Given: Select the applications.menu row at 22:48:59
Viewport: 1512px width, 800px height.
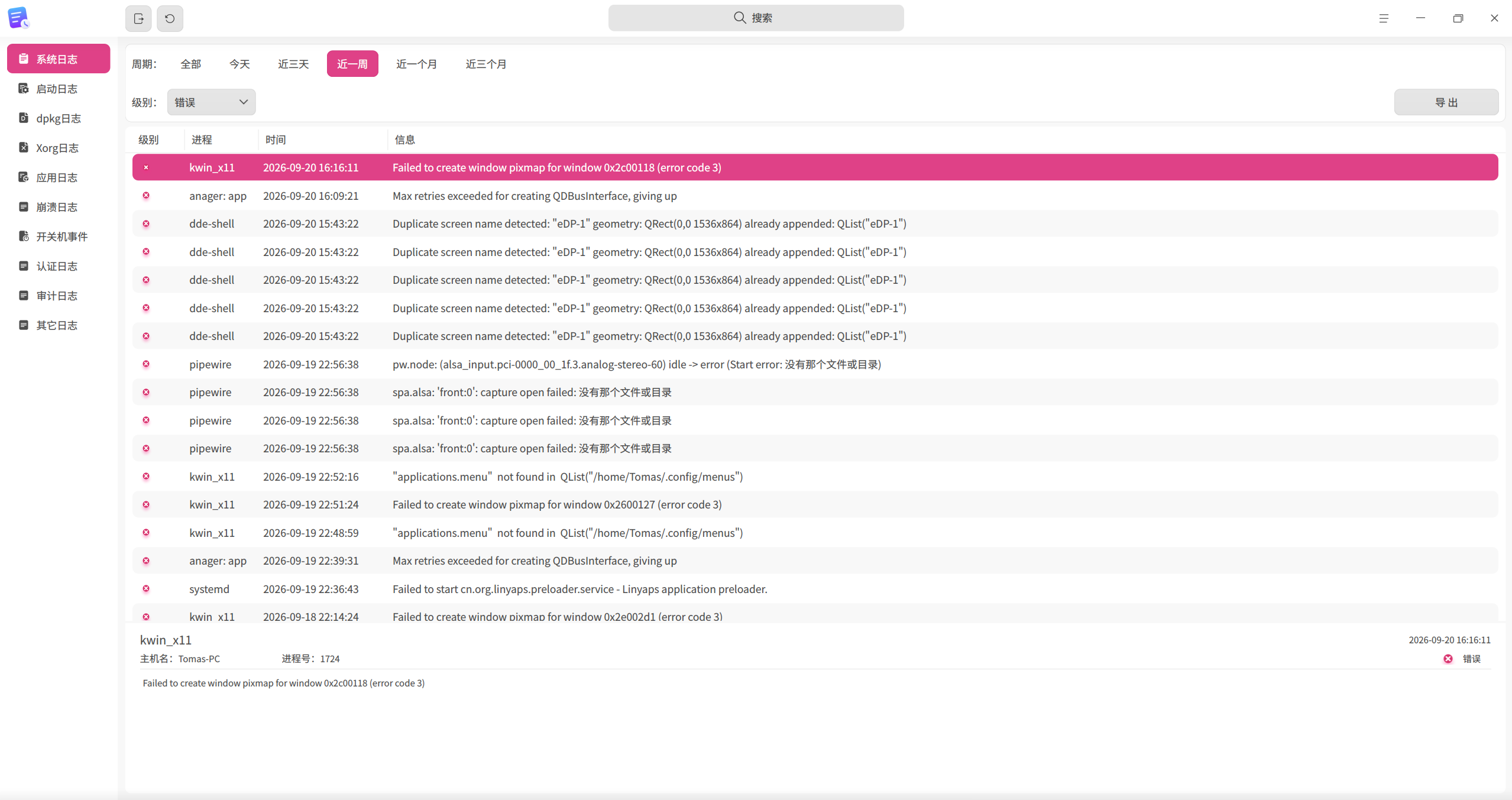Looking at the screenshot, I should click(x=815, y=533).
